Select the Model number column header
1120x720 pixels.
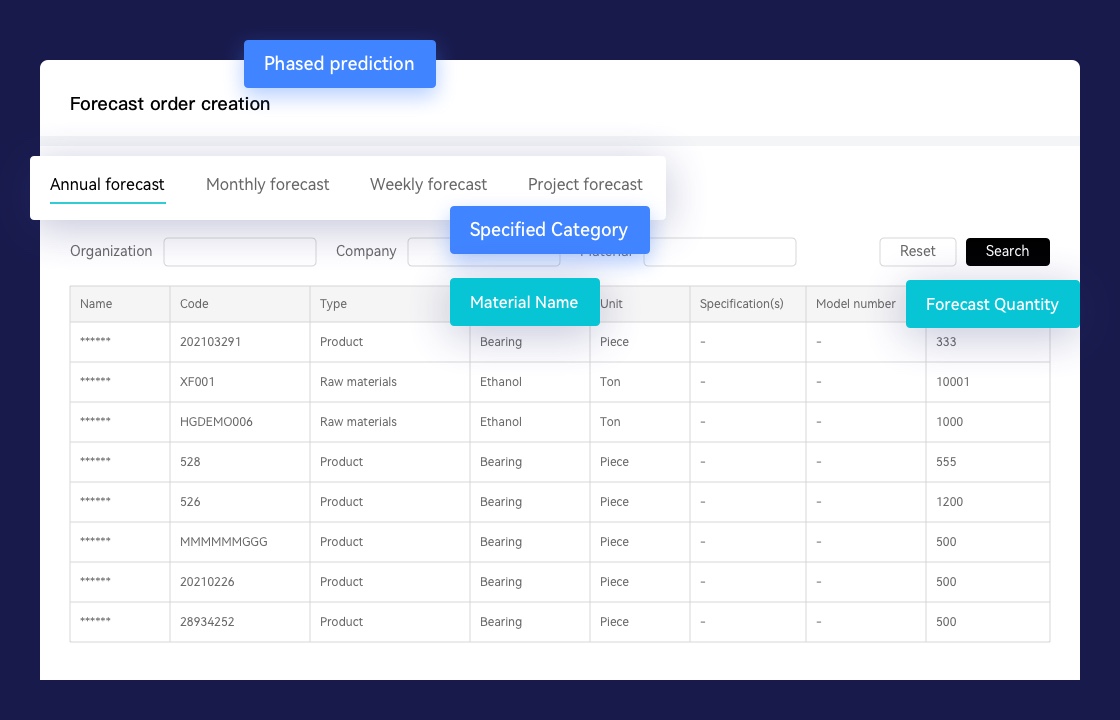click(855, 304)
